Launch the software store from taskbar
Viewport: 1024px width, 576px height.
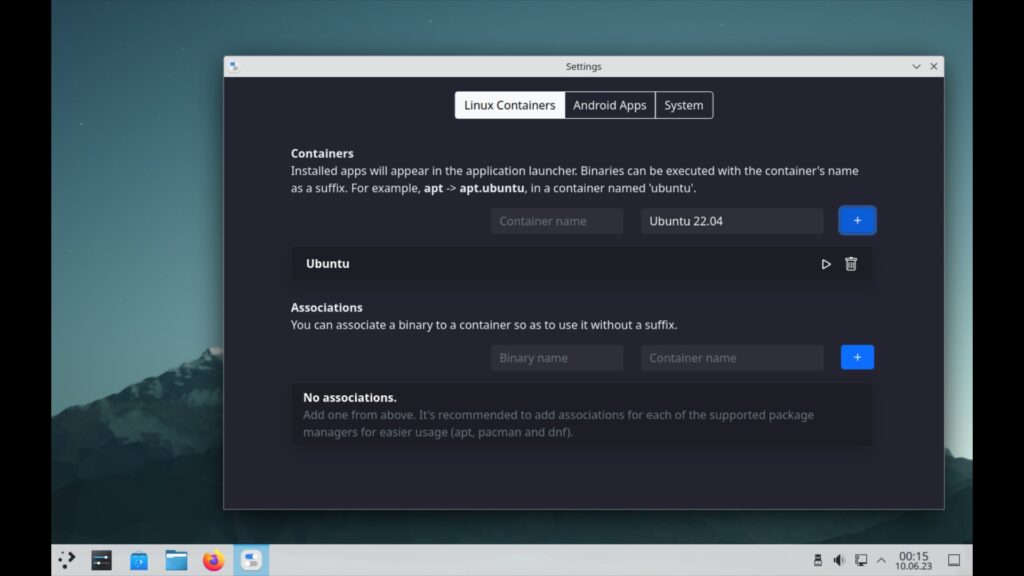[138, 560]
